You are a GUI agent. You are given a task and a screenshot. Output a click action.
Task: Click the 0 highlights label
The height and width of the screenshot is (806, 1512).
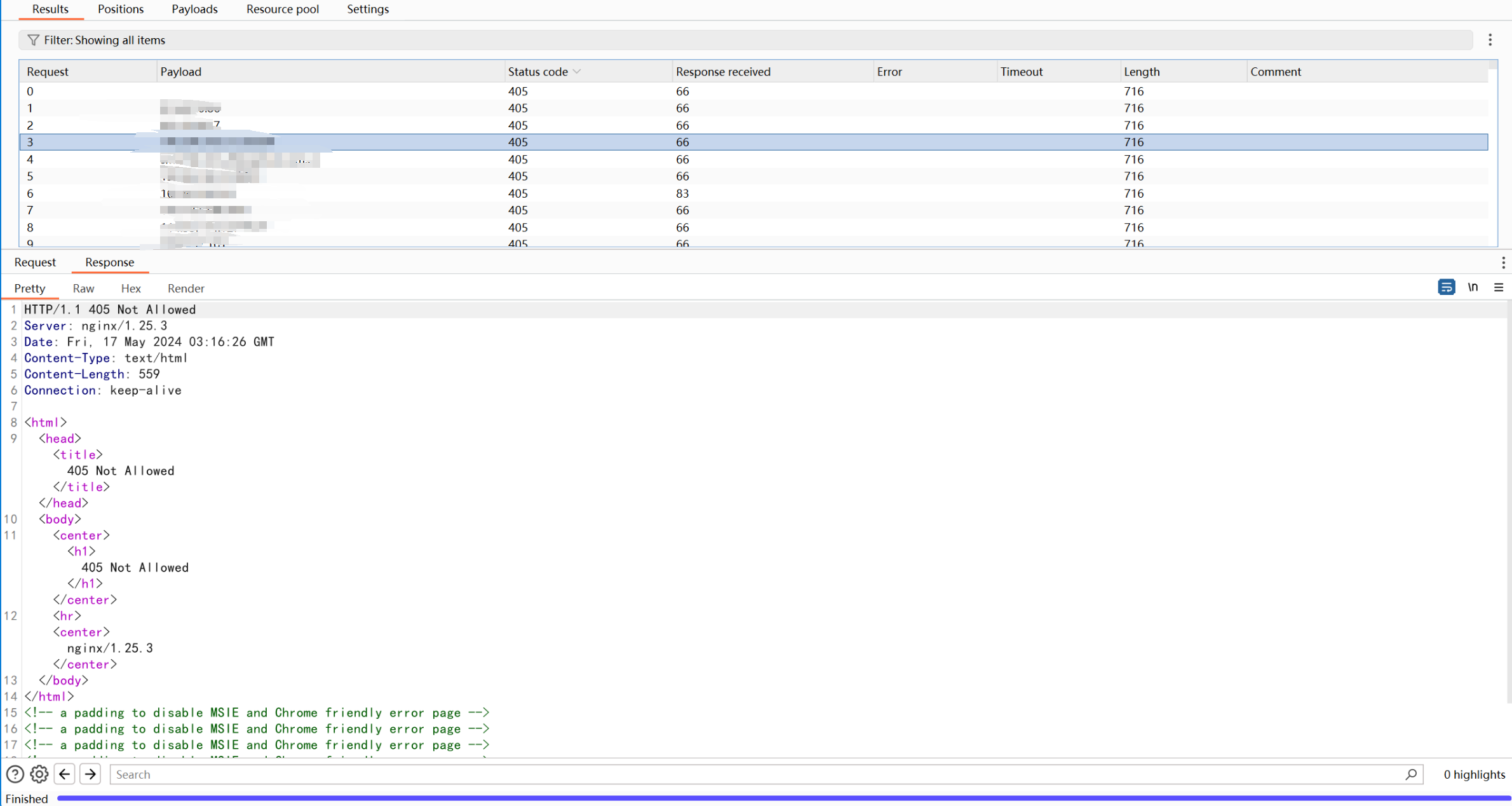[x=1474, y=774]
